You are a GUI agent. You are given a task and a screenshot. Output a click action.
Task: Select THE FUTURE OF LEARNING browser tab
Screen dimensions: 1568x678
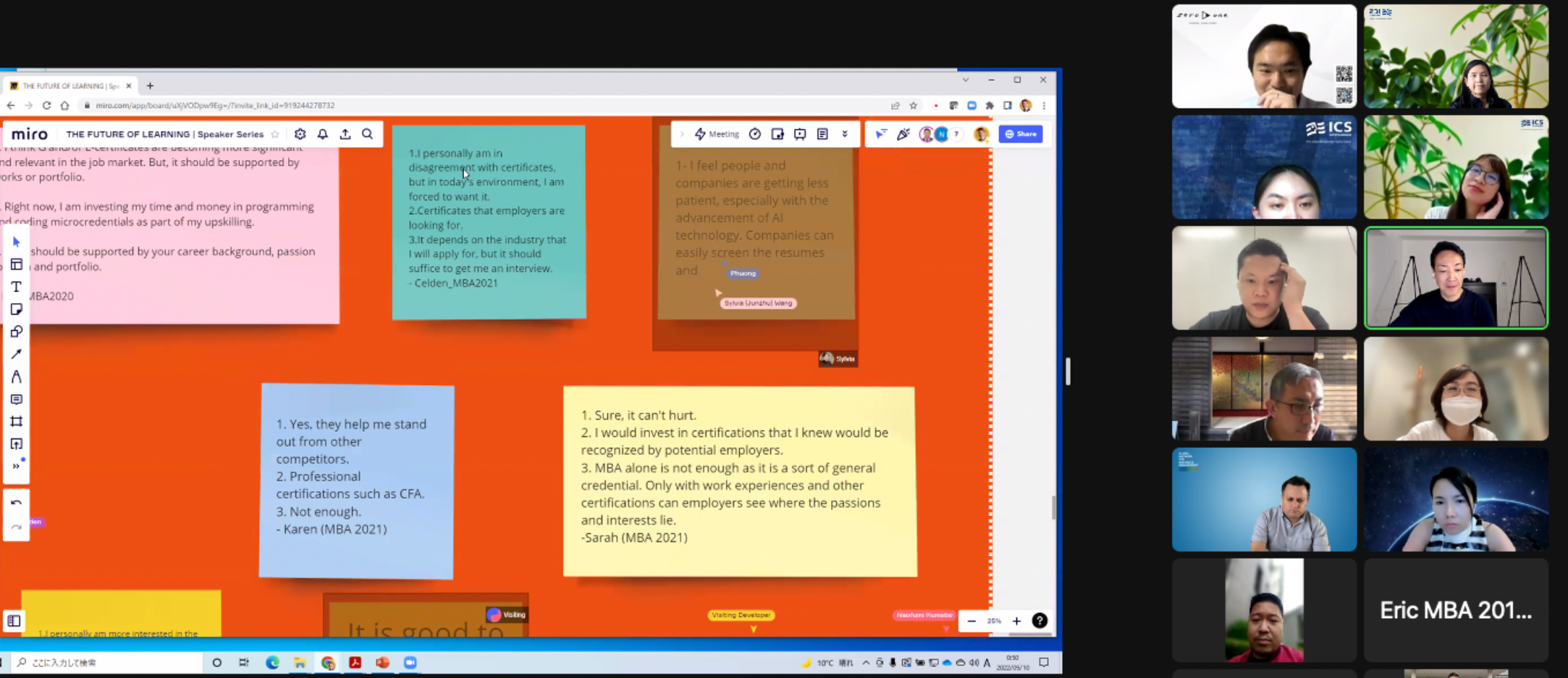pos(69,85)
